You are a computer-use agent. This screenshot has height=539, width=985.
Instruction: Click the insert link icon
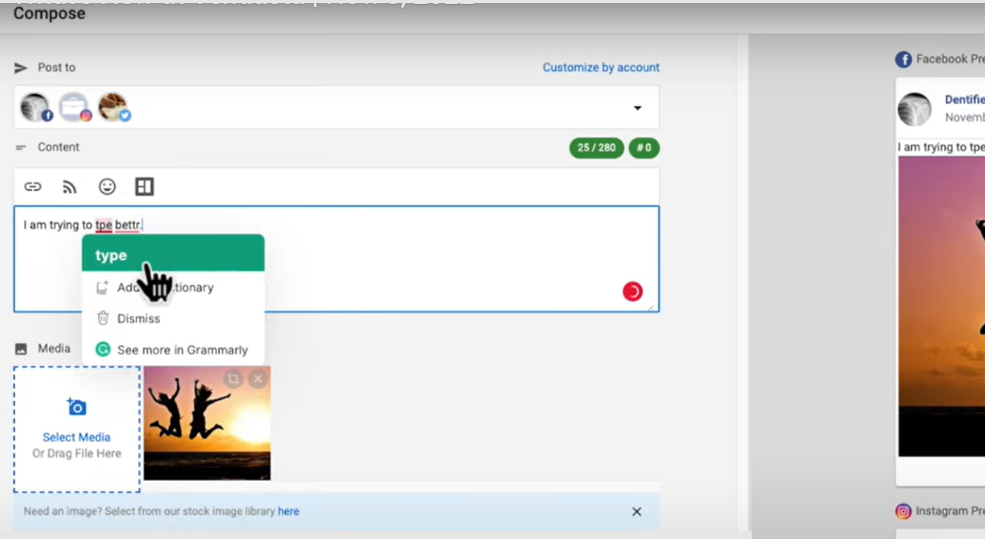tap(33, 187)
